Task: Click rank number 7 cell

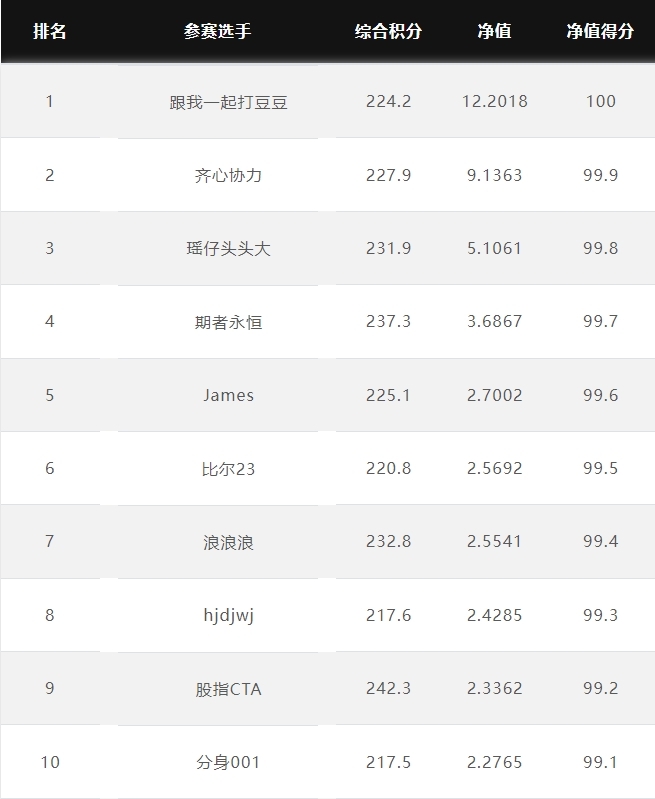Action: tap(49, 541)
